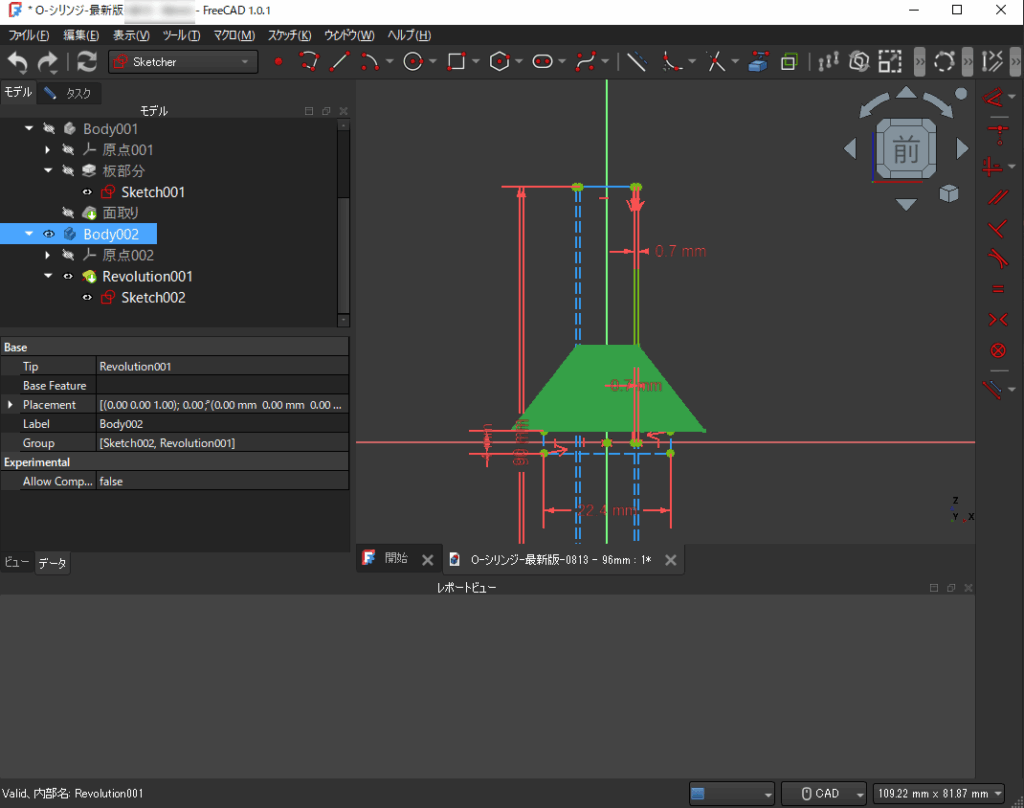Expand the 原点001 tree node

tap(48, 150)
